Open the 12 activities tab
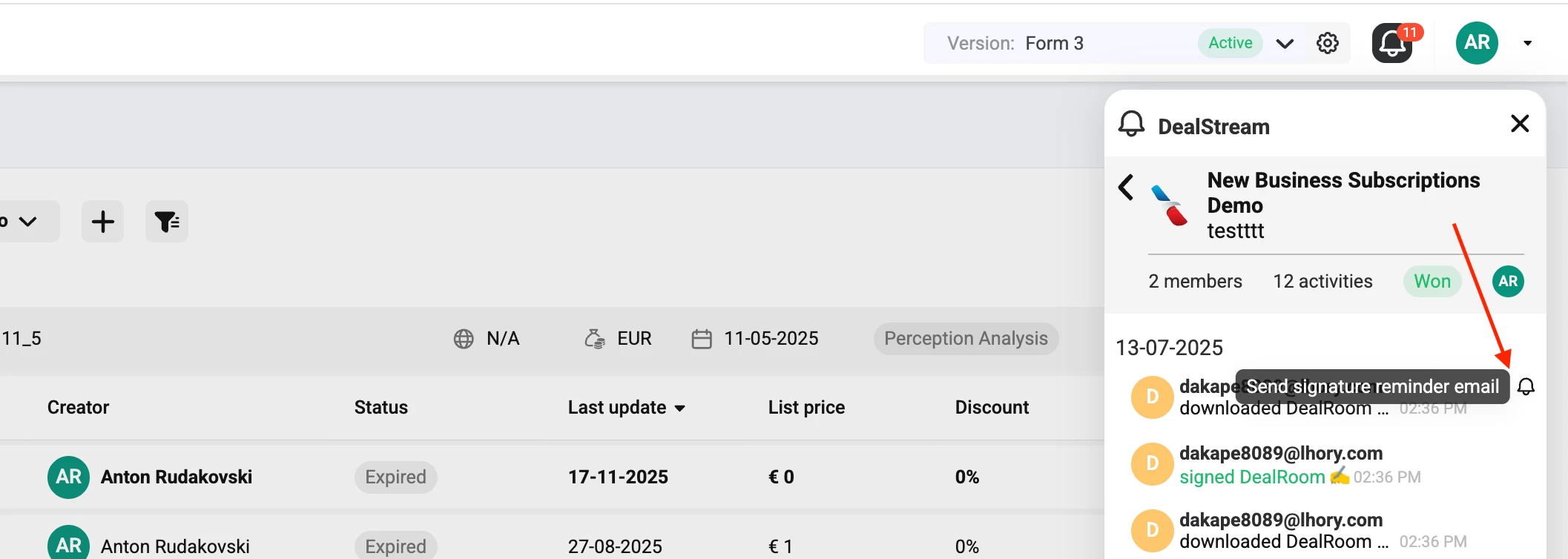The width and height of the screenshot is (1568, 559). pos(1322,282)
